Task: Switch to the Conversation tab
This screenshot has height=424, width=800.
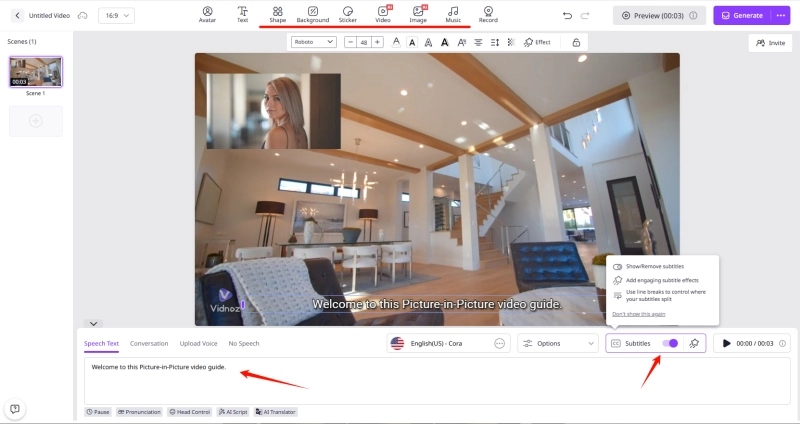Action: pos(149,343)
